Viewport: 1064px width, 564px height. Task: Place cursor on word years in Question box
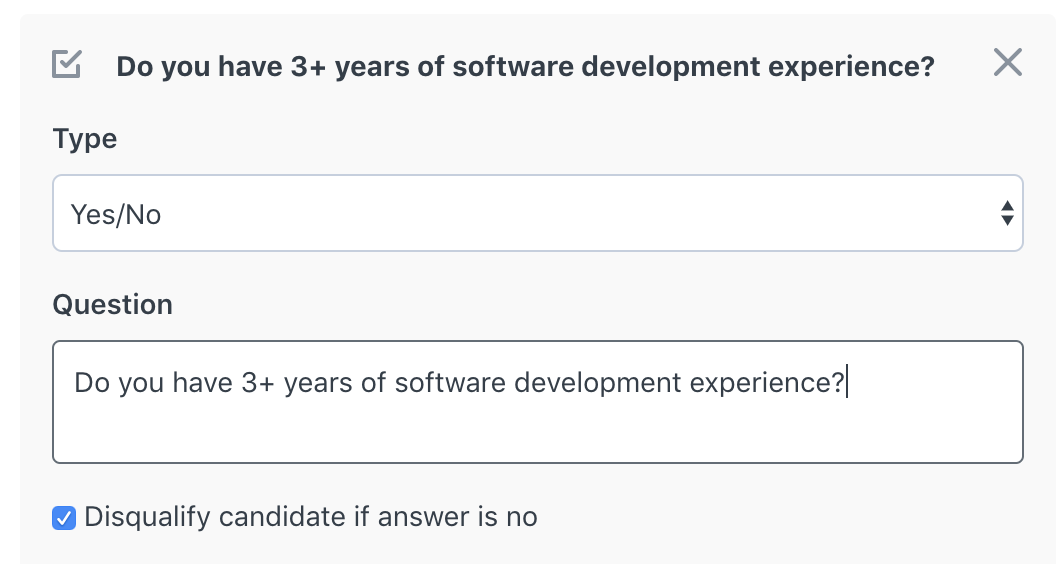(x=318, y=385)
